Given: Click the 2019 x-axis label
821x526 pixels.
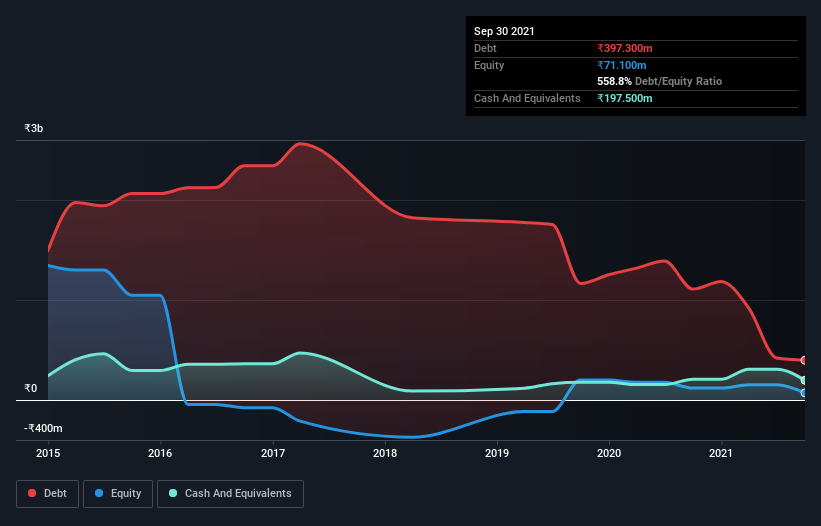Looking at the screenshot, I should [497, 453].
